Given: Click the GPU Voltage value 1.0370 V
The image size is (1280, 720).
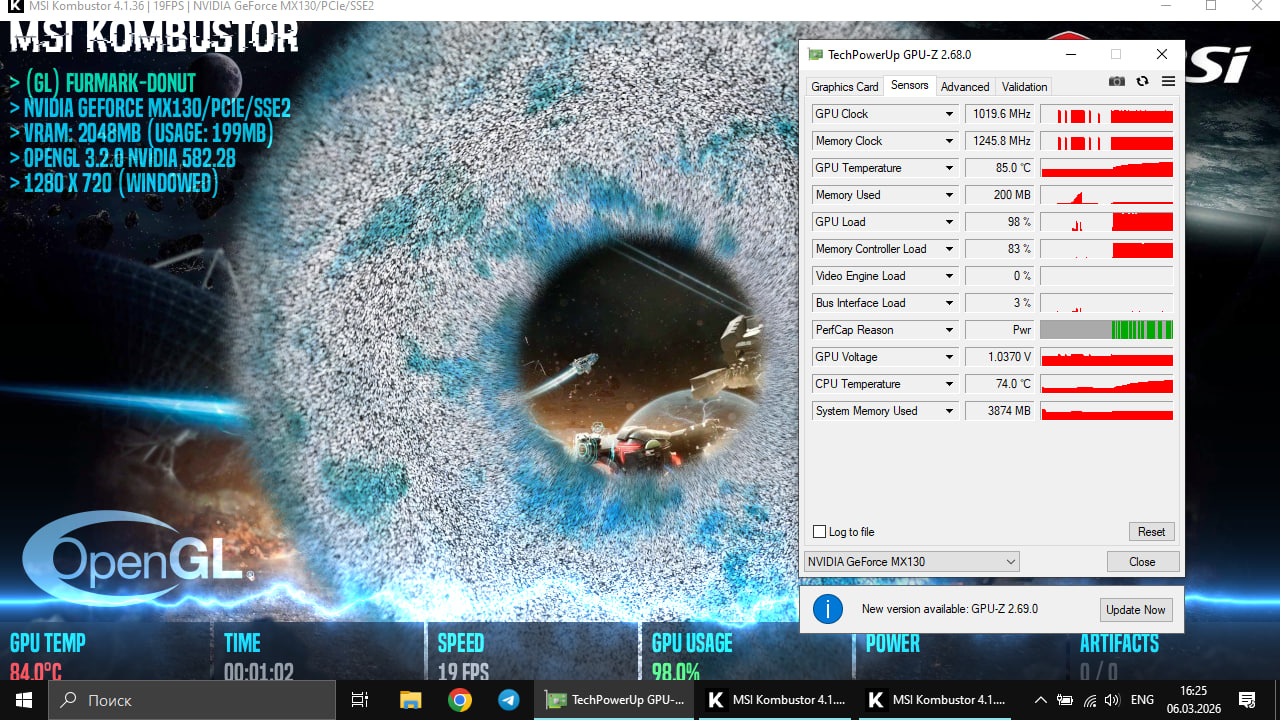Looking at the screenshot, I should (x=999, y=357).
